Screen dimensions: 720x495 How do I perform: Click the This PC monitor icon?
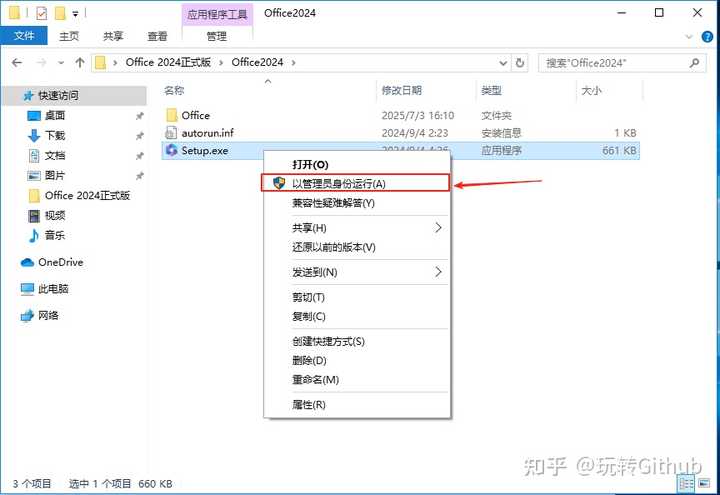pos(28,289)
